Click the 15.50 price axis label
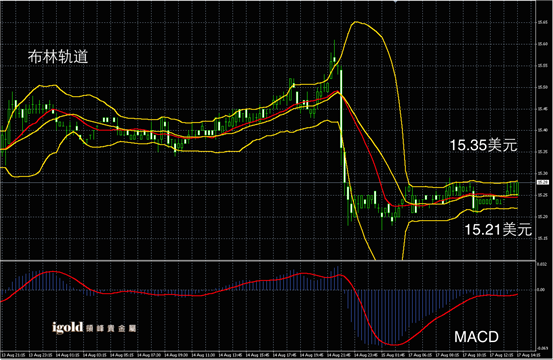The height and width of the screenshot is (360, 553). pyautogui.click(x=542, y=87)
